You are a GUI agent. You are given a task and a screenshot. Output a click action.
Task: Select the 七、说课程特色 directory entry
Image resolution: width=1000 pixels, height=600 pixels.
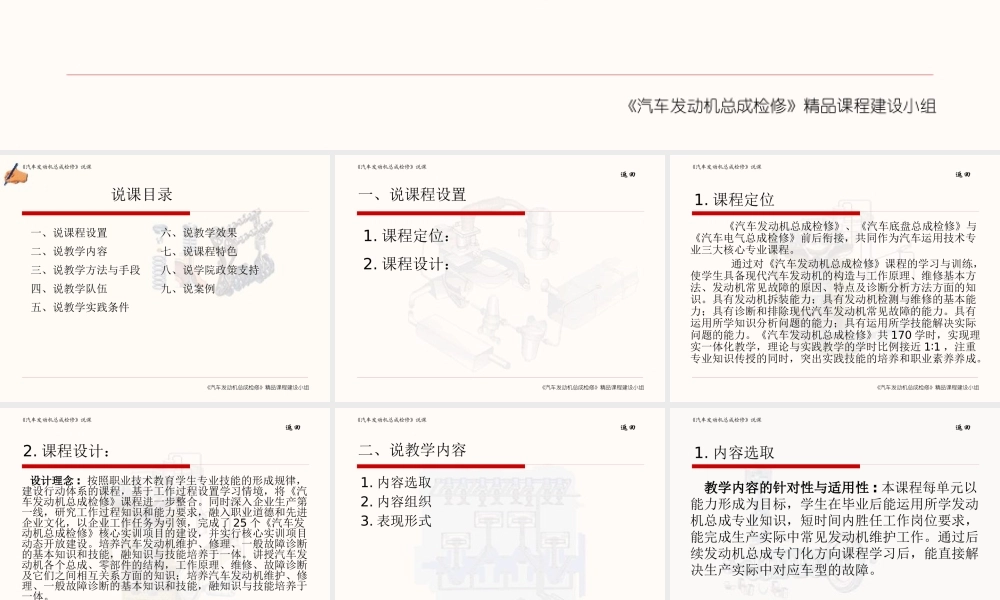(x=198, y=251)
